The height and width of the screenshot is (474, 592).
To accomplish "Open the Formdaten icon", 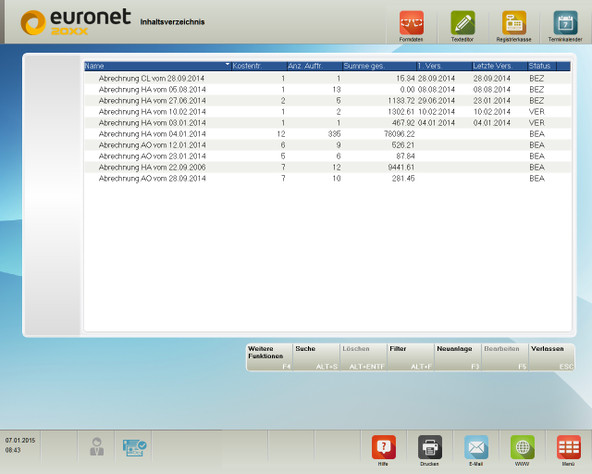I will [411, 23].
